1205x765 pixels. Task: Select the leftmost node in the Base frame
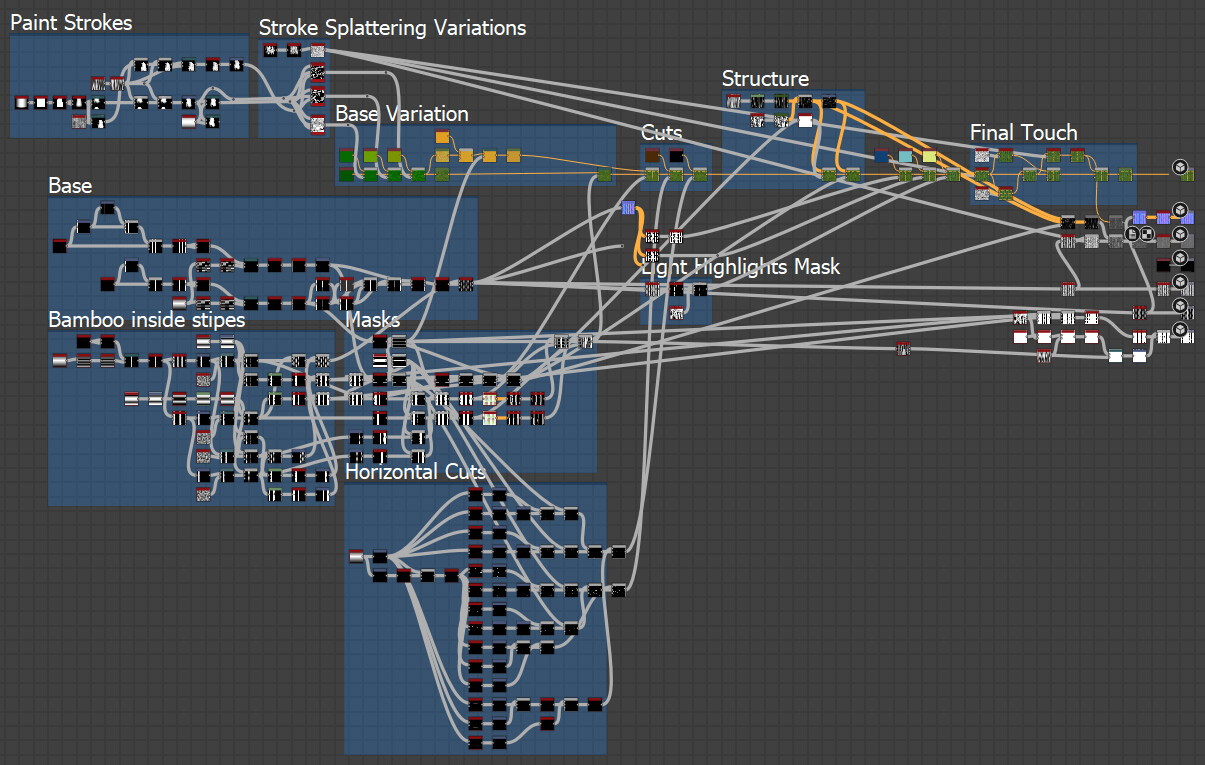pyautogui.click(x=59, y=246)
